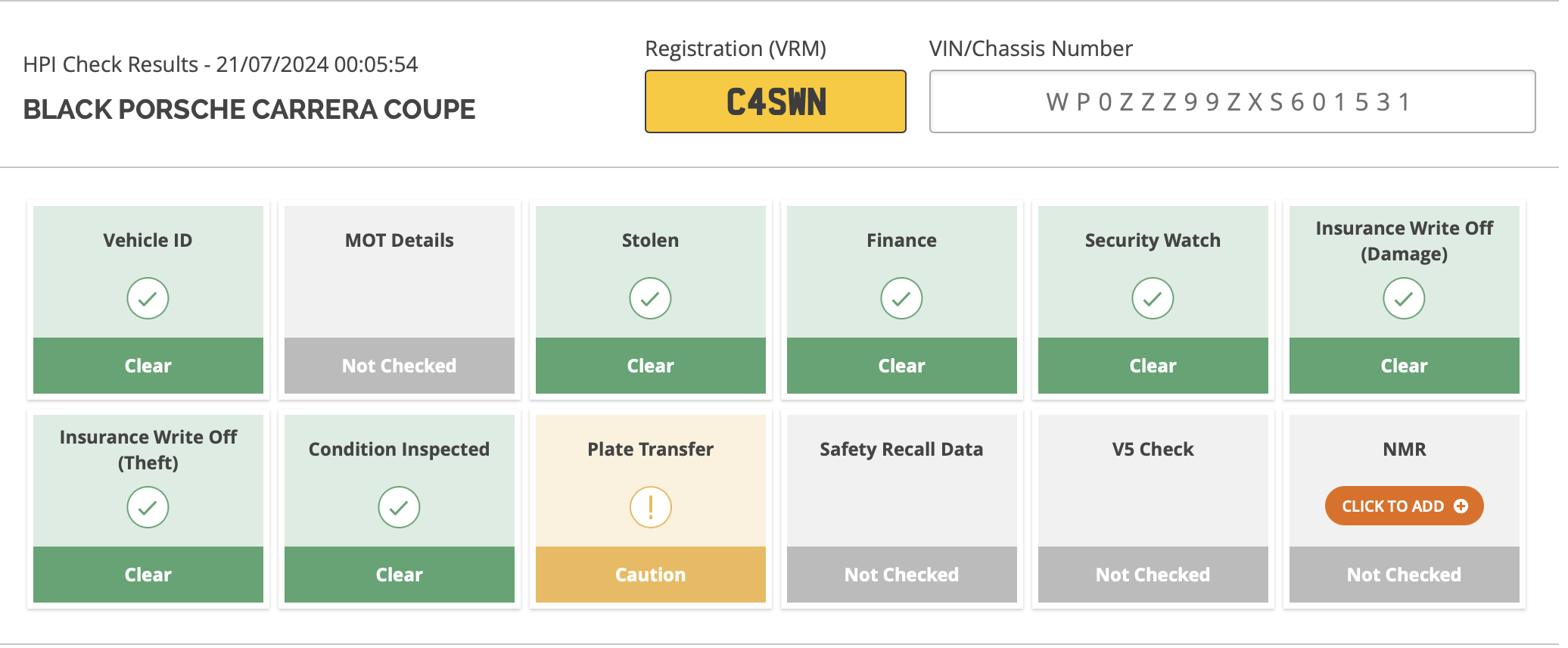Viewport: 1568px width, 648px height.
Task: Open Insurance Write Off (Theft) Clear bar
Action: pos(148,575)
